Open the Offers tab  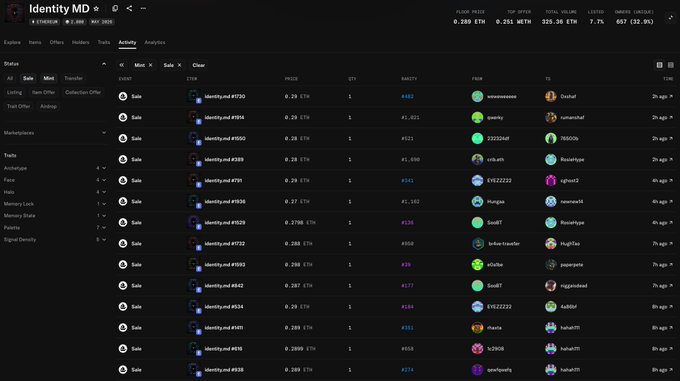click(x=56, y=42)
